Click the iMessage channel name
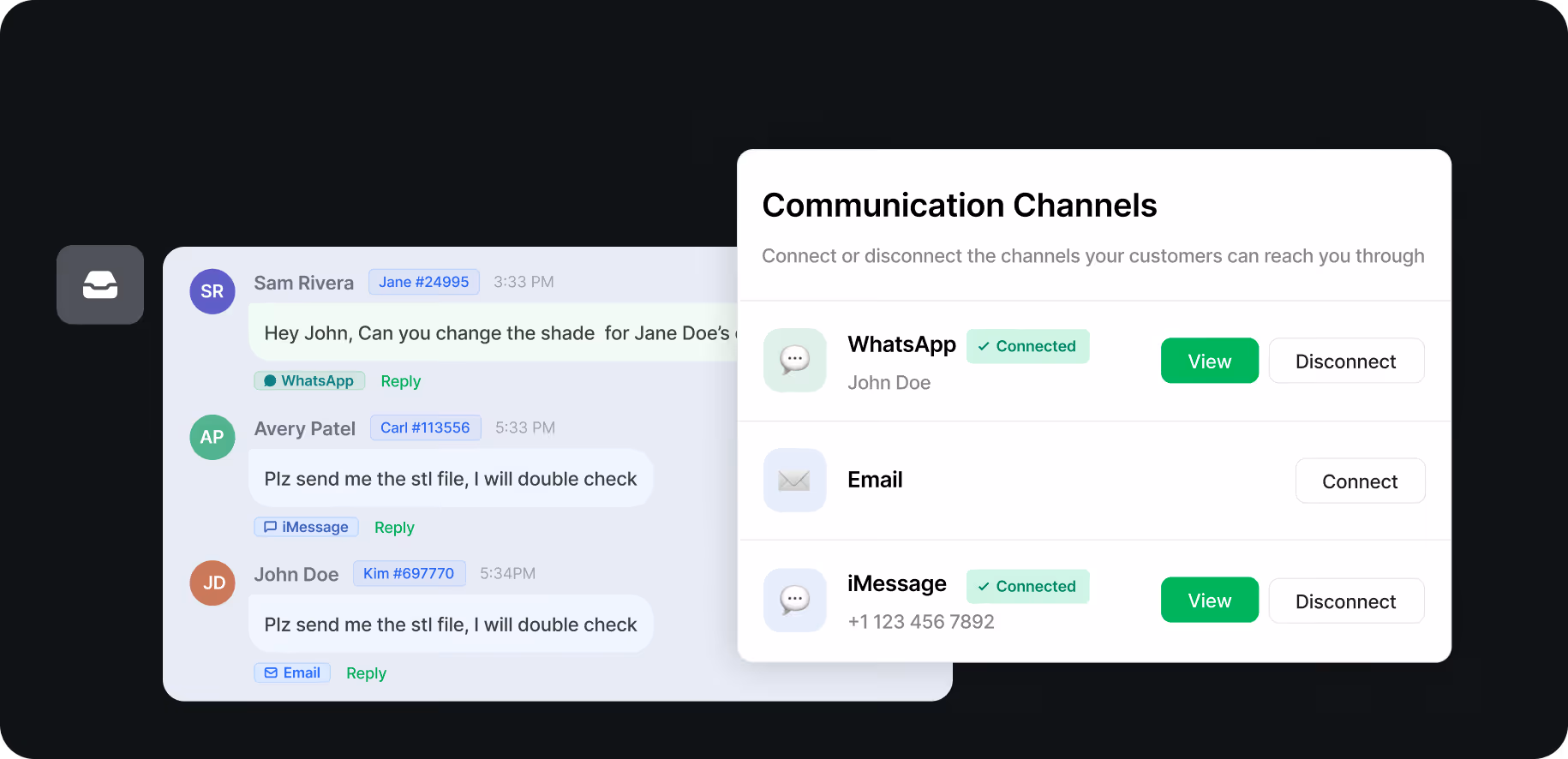The image size is (1568, 759). 897,583
